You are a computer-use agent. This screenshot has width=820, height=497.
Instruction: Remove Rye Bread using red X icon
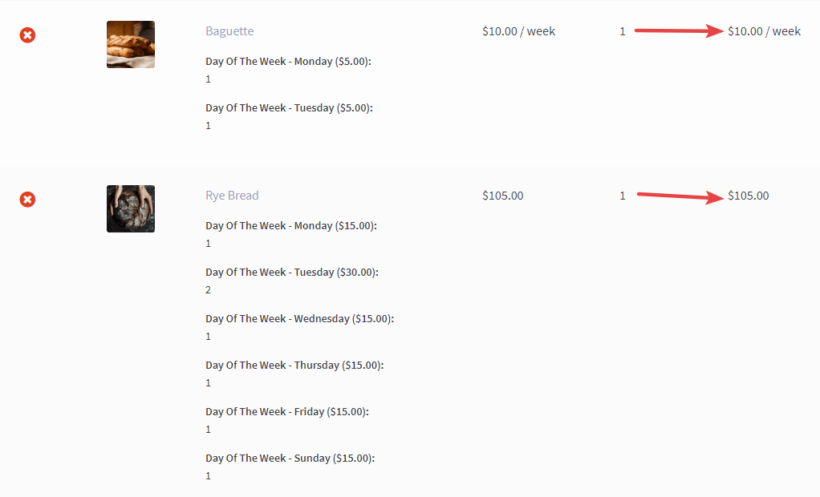coord(28,199)
